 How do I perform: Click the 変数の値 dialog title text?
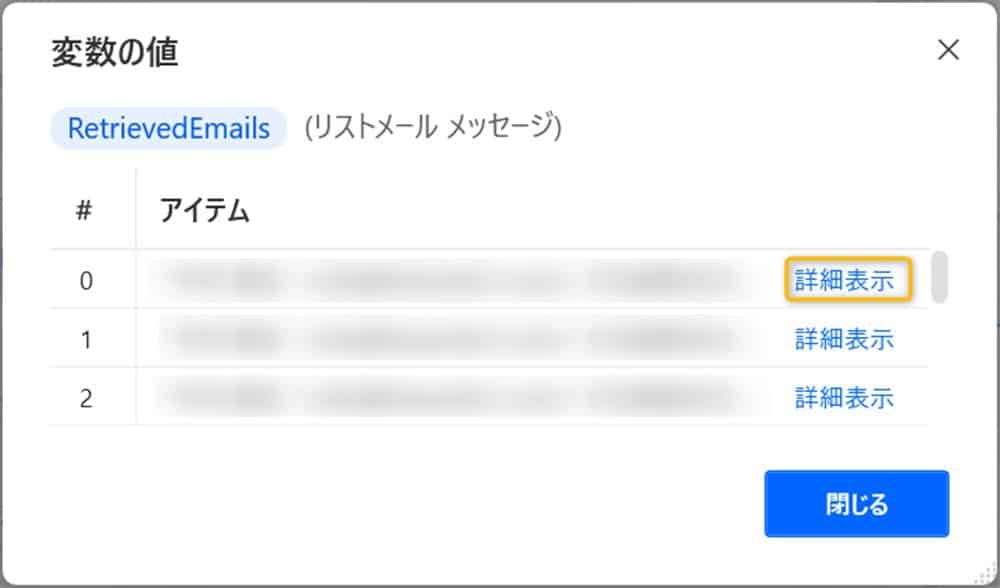114,53
